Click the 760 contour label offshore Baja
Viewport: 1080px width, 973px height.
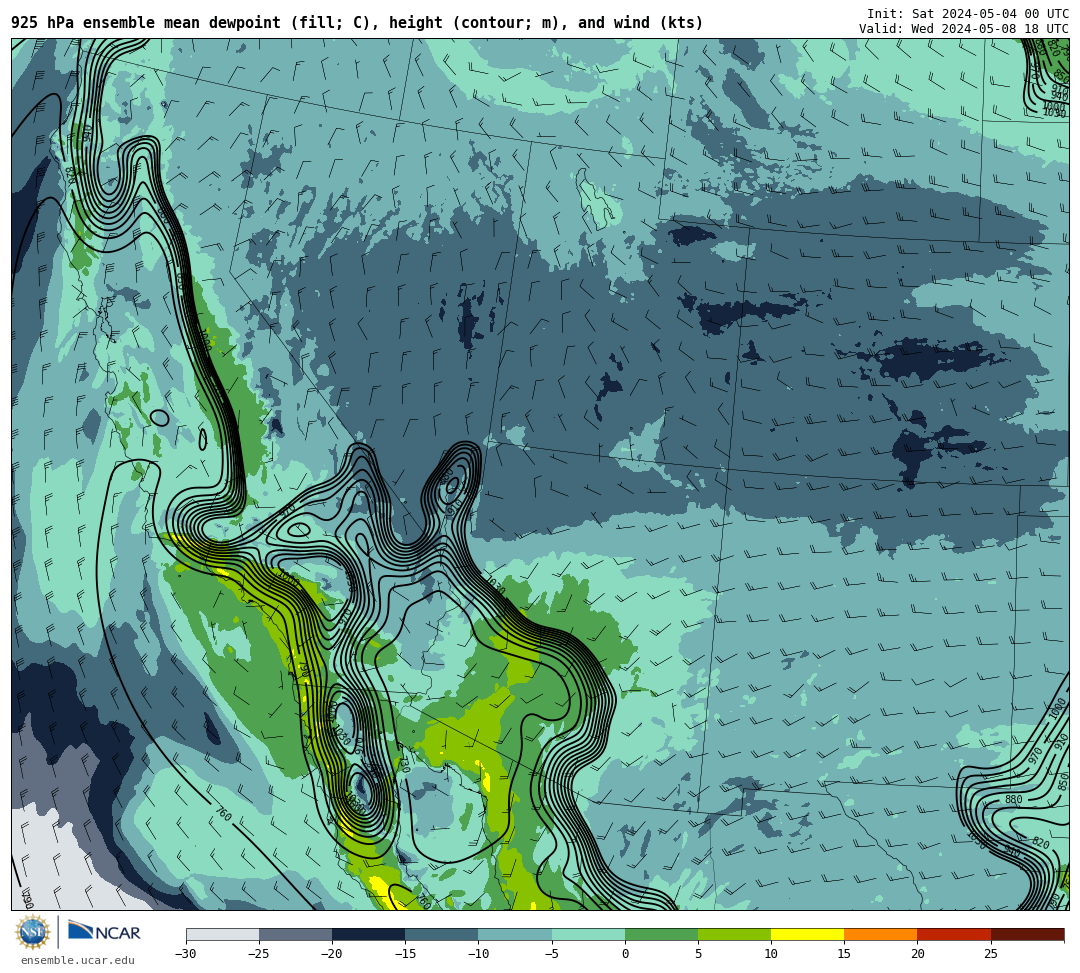(223, 813)
